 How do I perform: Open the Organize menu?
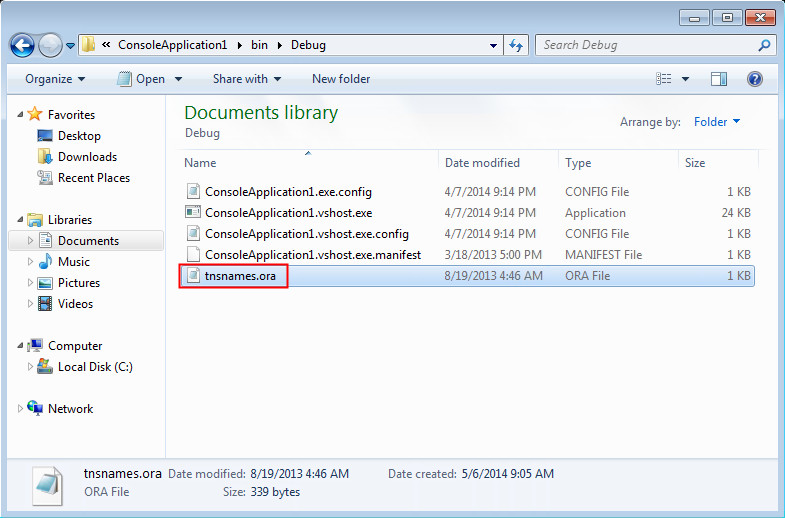pos(55,79)
